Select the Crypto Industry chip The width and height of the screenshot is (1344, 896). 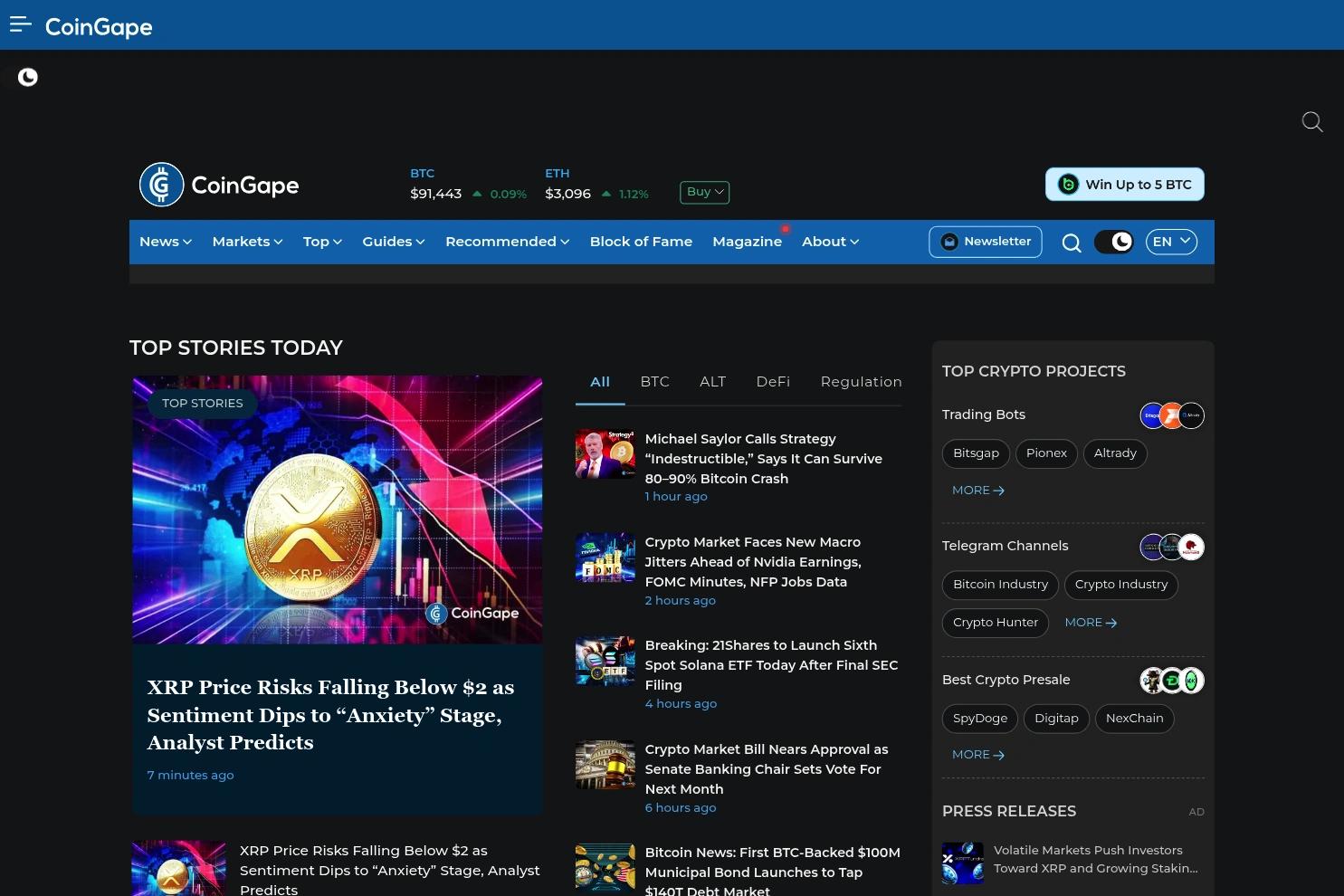tap(1121, 585)
